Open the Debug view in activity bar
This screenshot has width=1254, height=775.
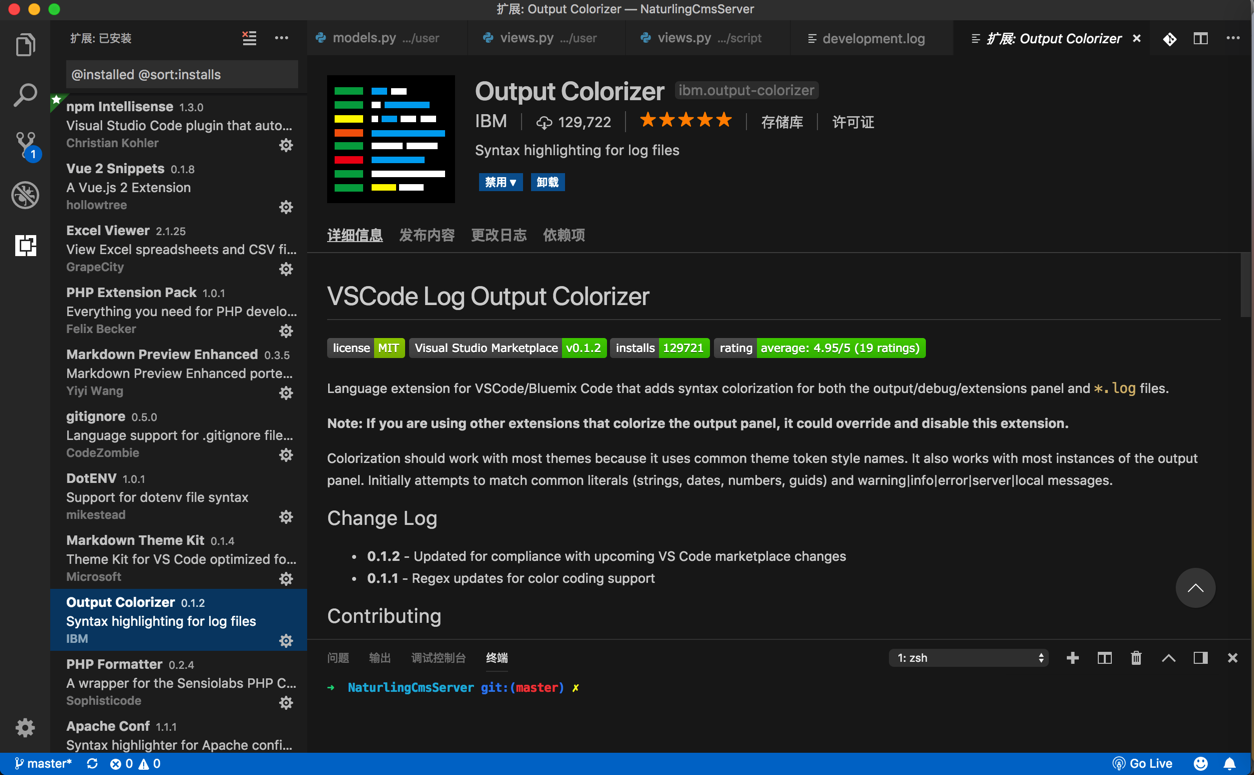click(25, 195)
